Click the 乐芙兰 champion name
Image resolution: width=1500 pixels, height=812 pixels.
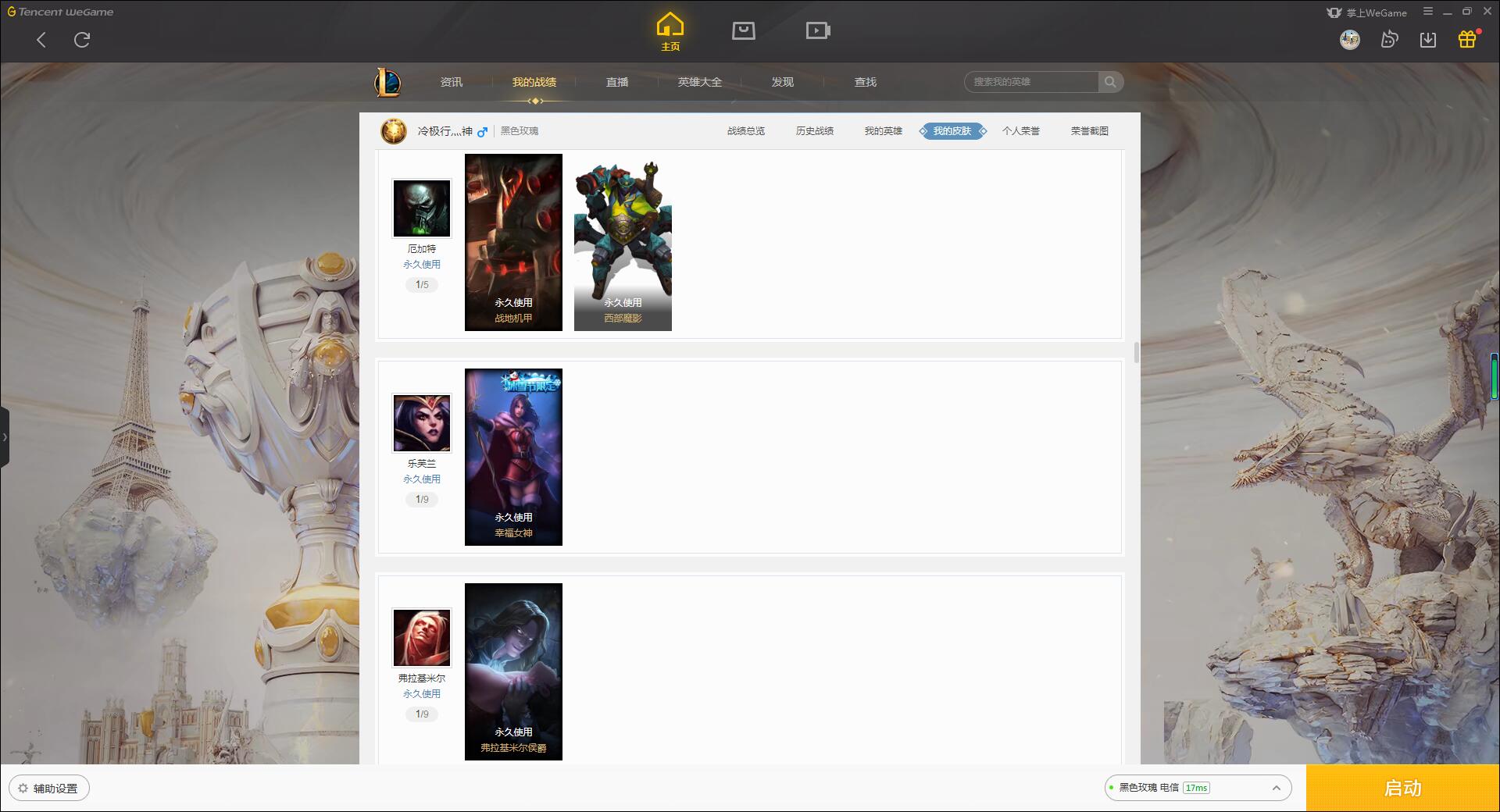point(422,464)
